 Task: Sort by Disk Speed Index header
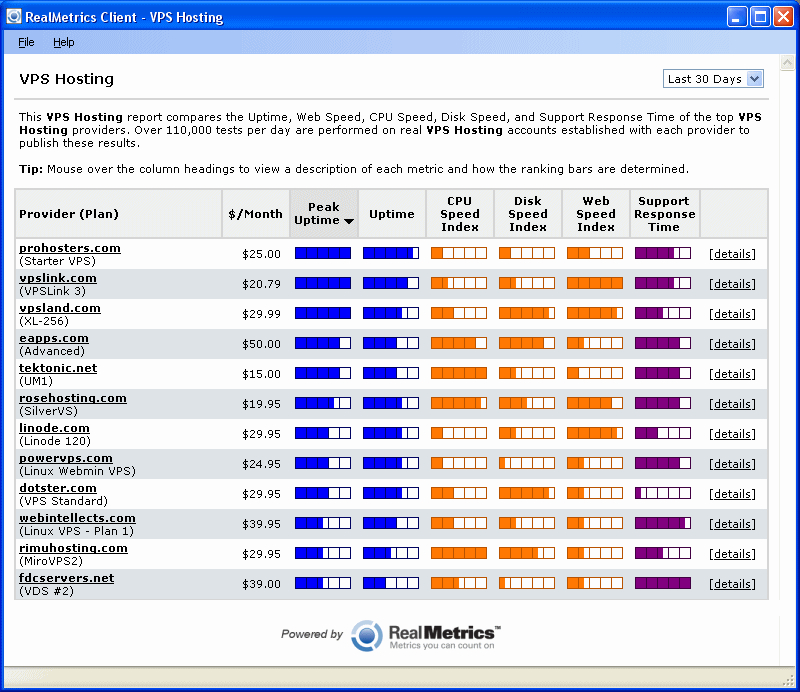pos(528,214)
